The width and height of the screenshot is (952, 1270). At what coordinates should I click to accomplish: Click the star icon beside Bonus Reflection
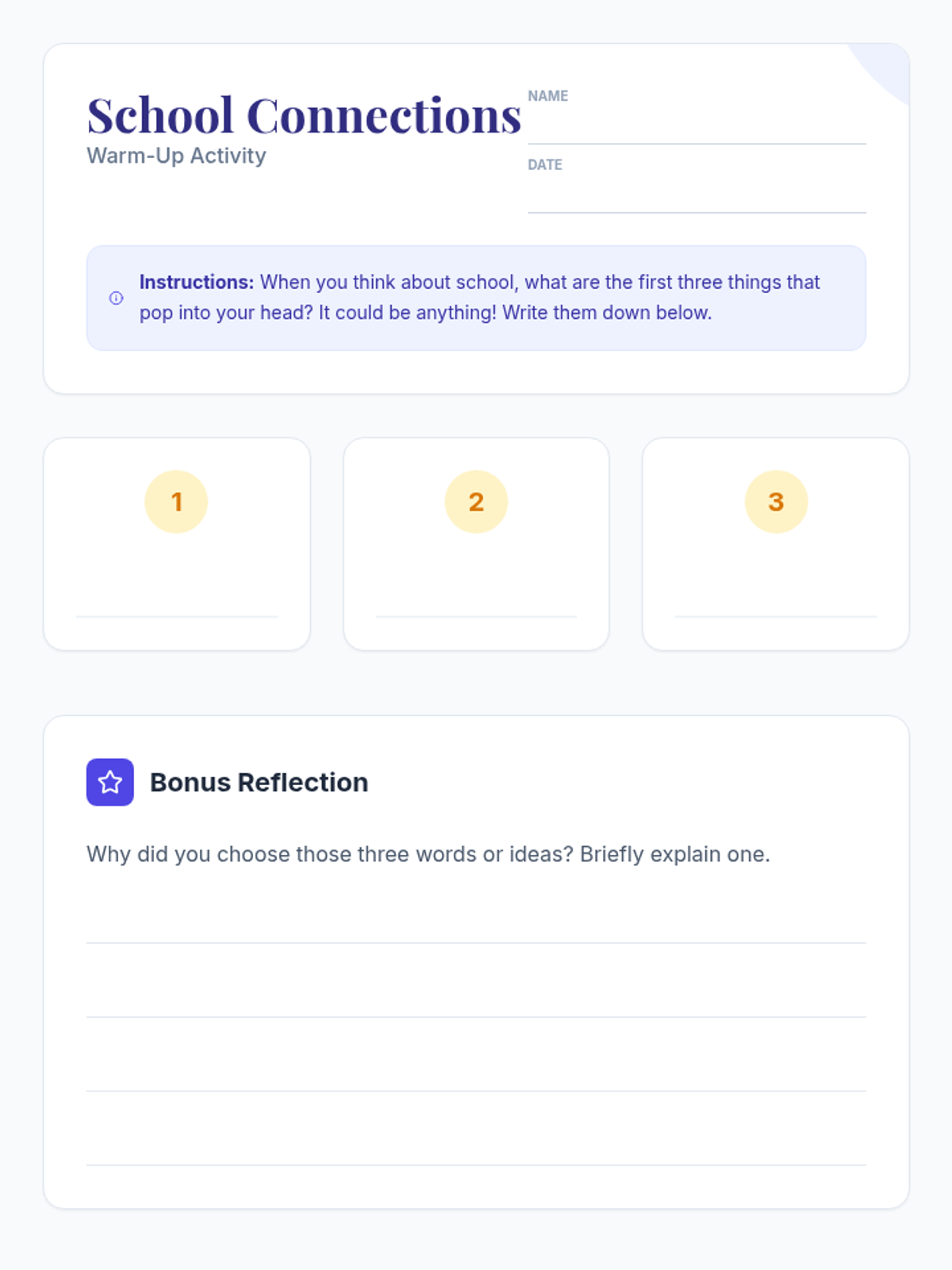coord(109,782)
